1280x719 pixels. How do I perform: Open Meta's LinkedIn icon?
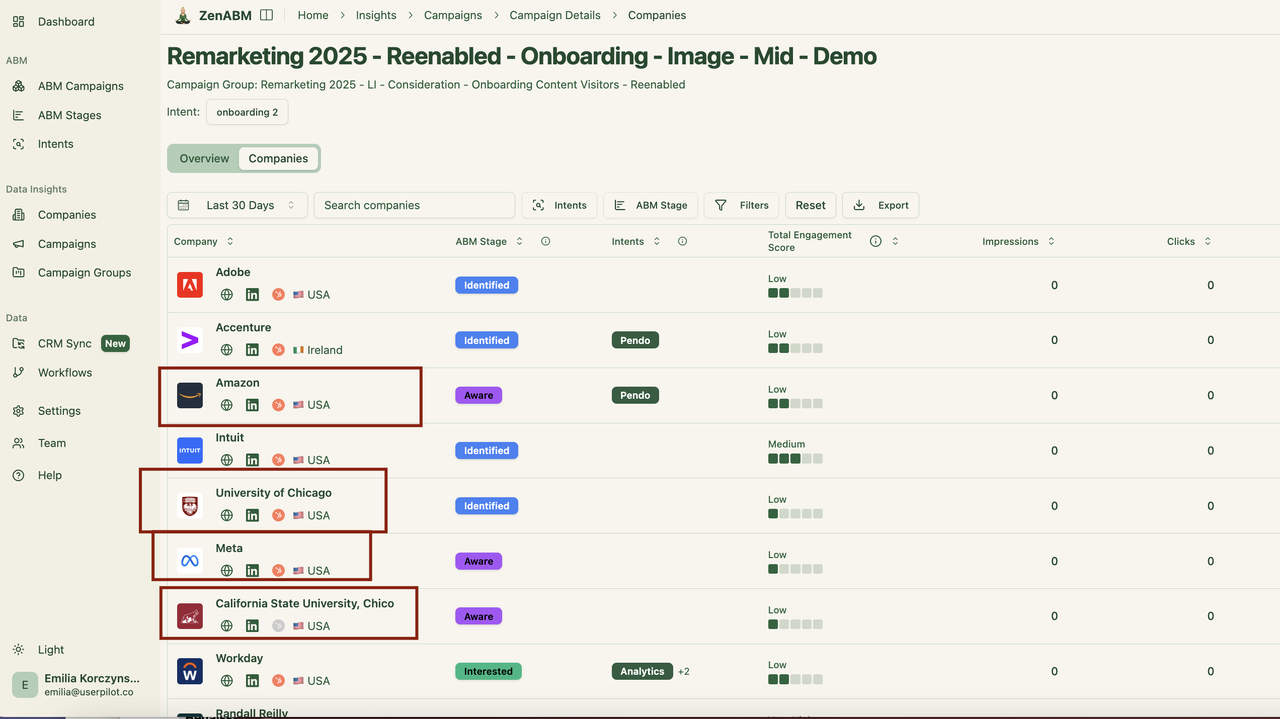tap(252, 571)
